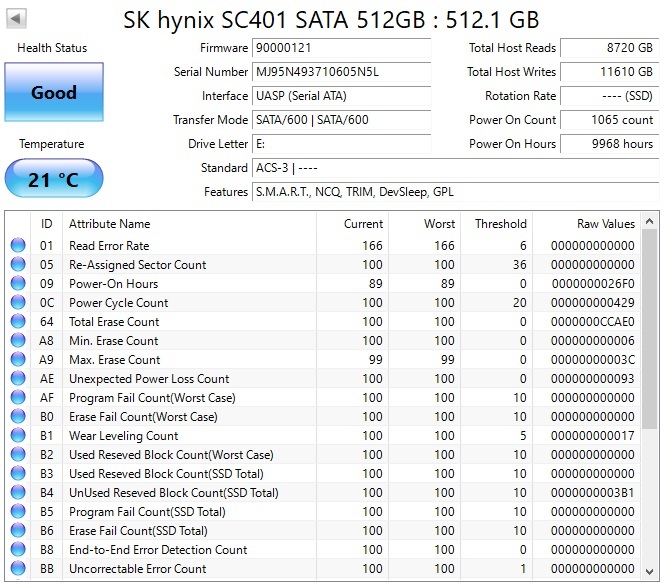Select the End-to-End Error Detection Count name
Screen dimensions: 666x588
click(x=158, y=550)
